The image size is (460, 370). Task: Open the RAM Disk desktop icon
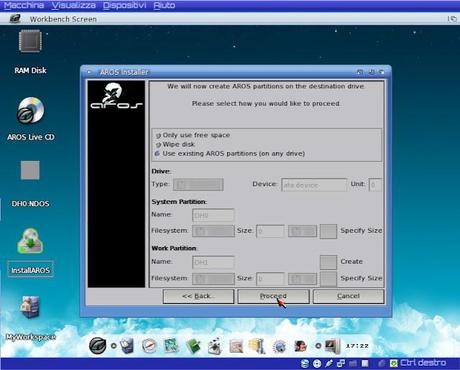[30, 41]
